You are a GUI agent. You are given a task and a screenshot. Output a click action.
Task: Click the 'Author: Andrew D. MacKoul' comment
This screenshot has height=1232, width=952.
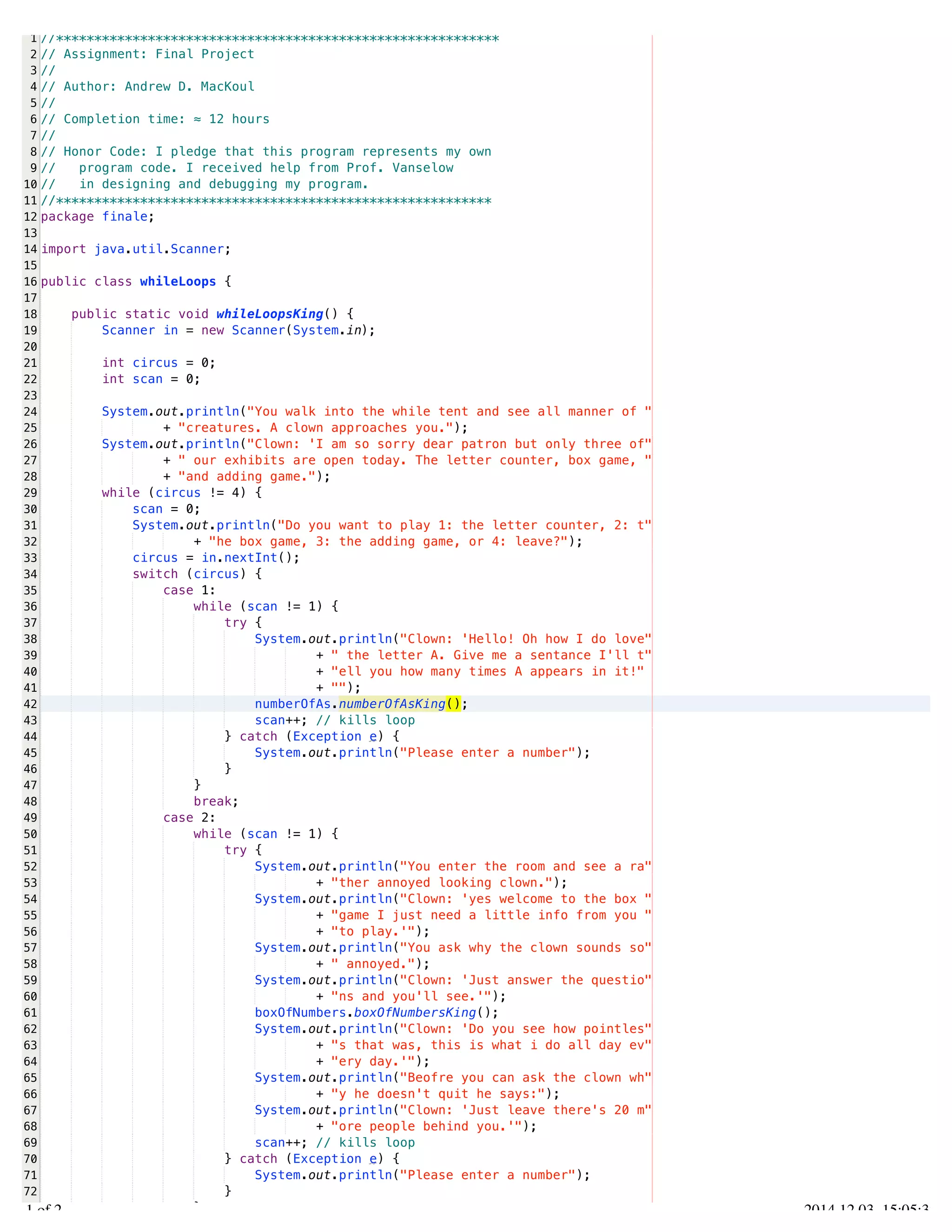coord(148,87)
